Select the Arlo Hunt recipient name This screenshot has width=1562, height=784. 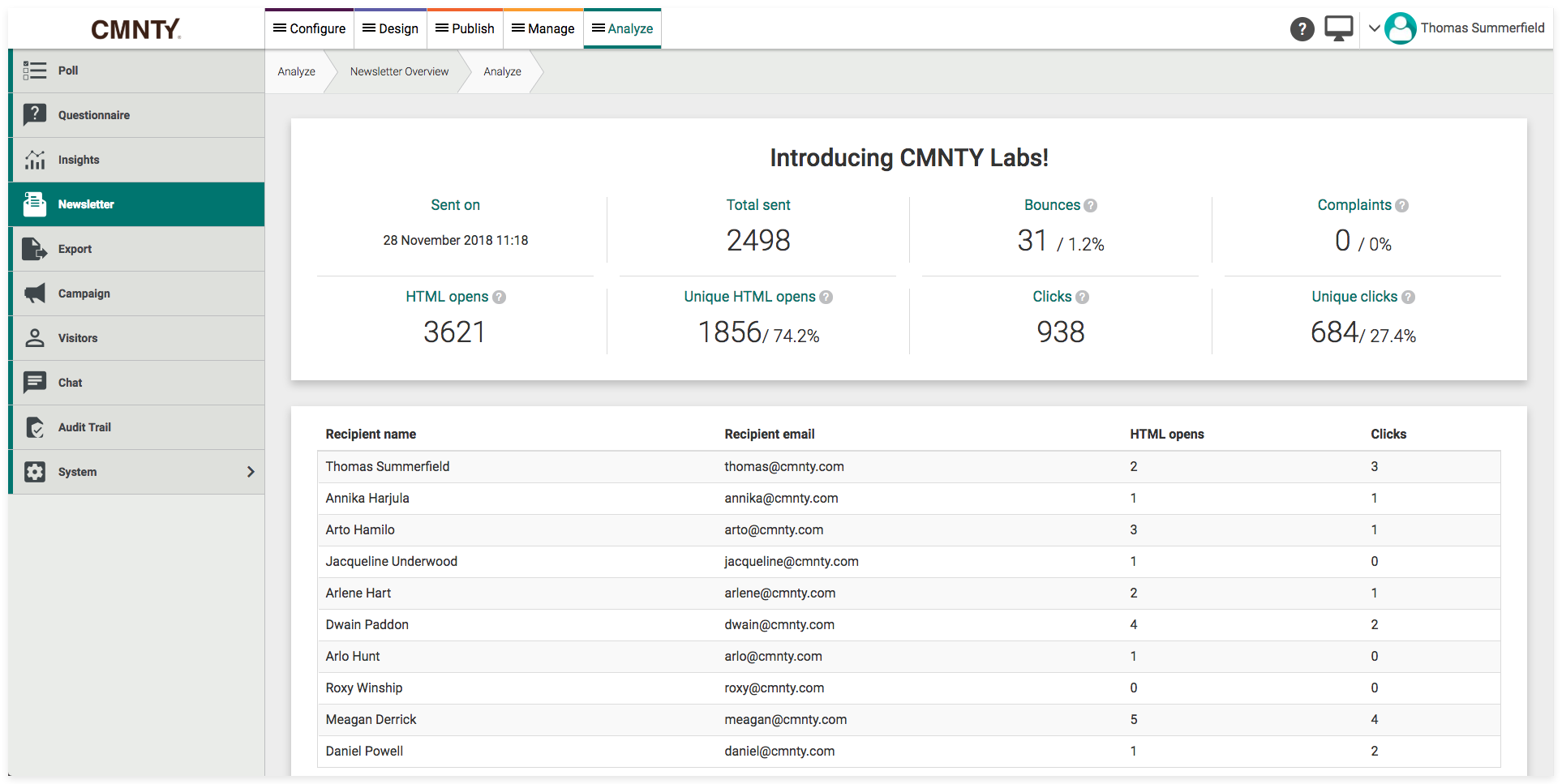click(353, 657)
